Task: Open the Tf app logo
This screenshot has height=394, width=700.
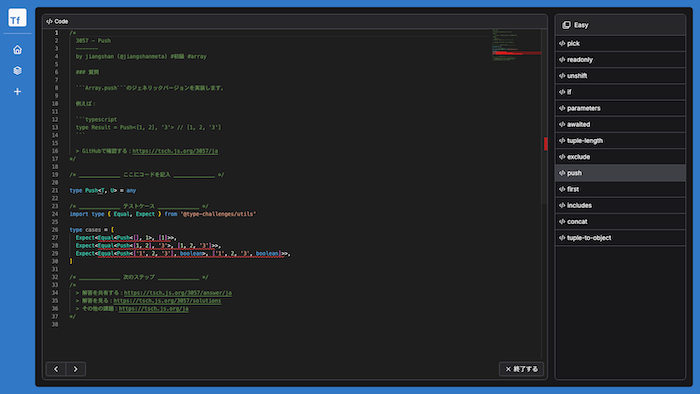Action: click(17, 18)
